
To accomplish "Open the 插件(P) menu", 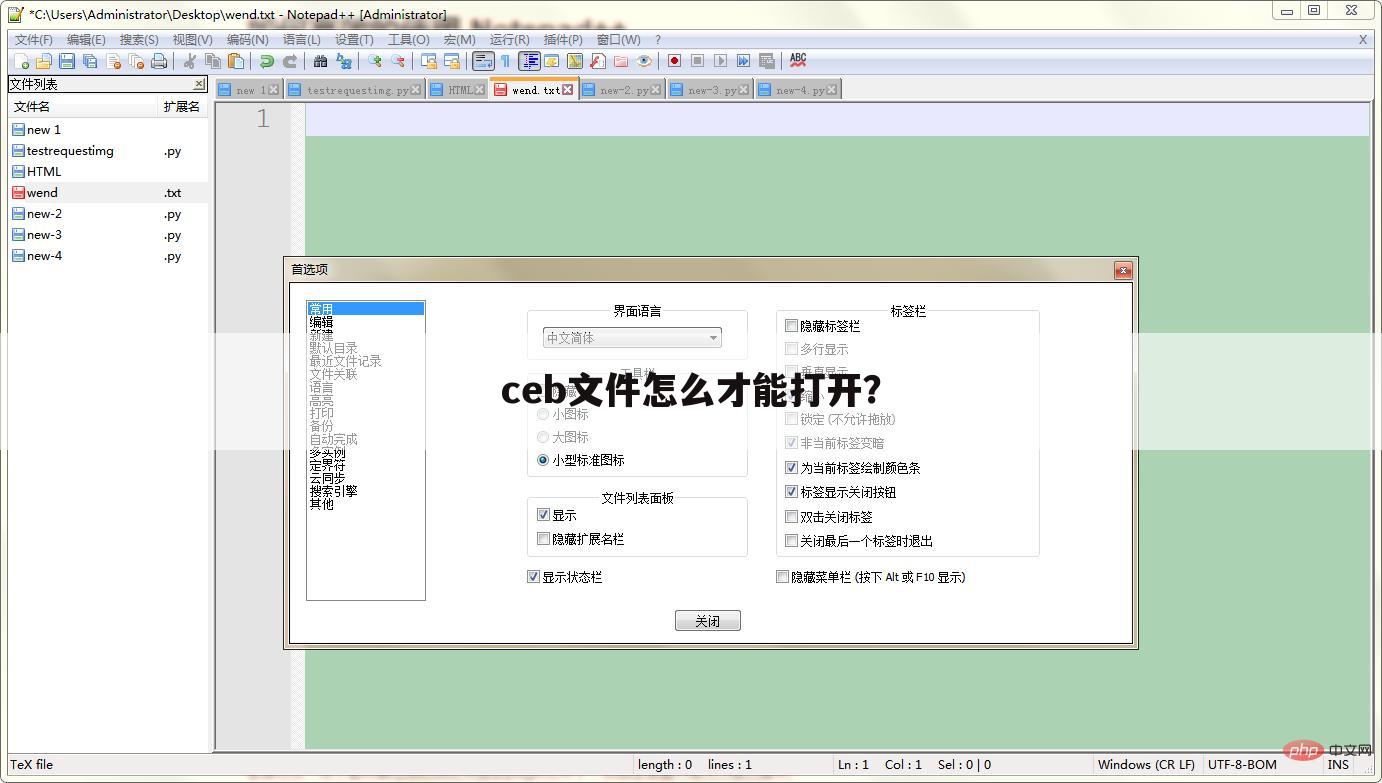I will 563,40.
